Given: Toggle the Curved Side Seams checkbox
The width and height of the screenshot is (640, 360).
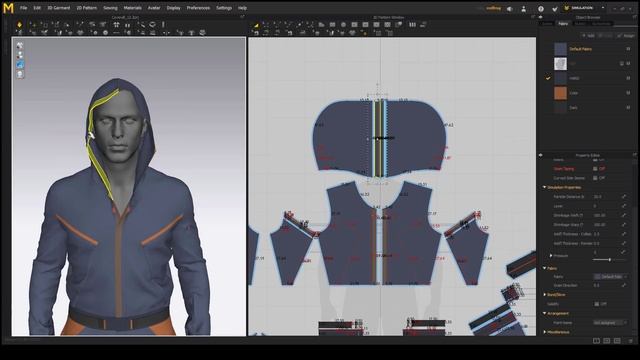Looking at the screenshot, I should pos(595,178).
